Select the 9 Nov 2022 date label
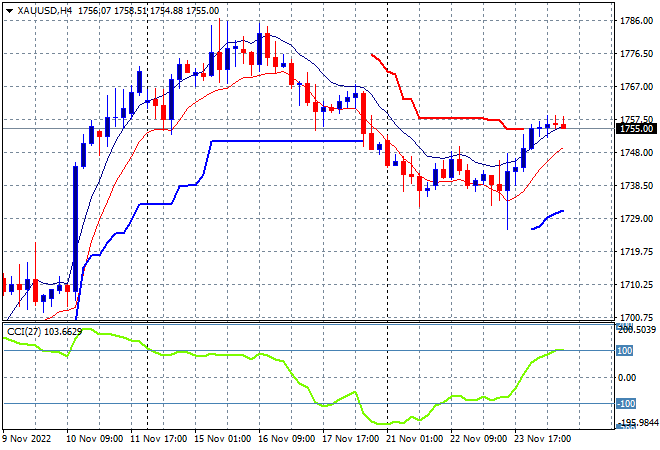The image size is (660, 450). 27,439
